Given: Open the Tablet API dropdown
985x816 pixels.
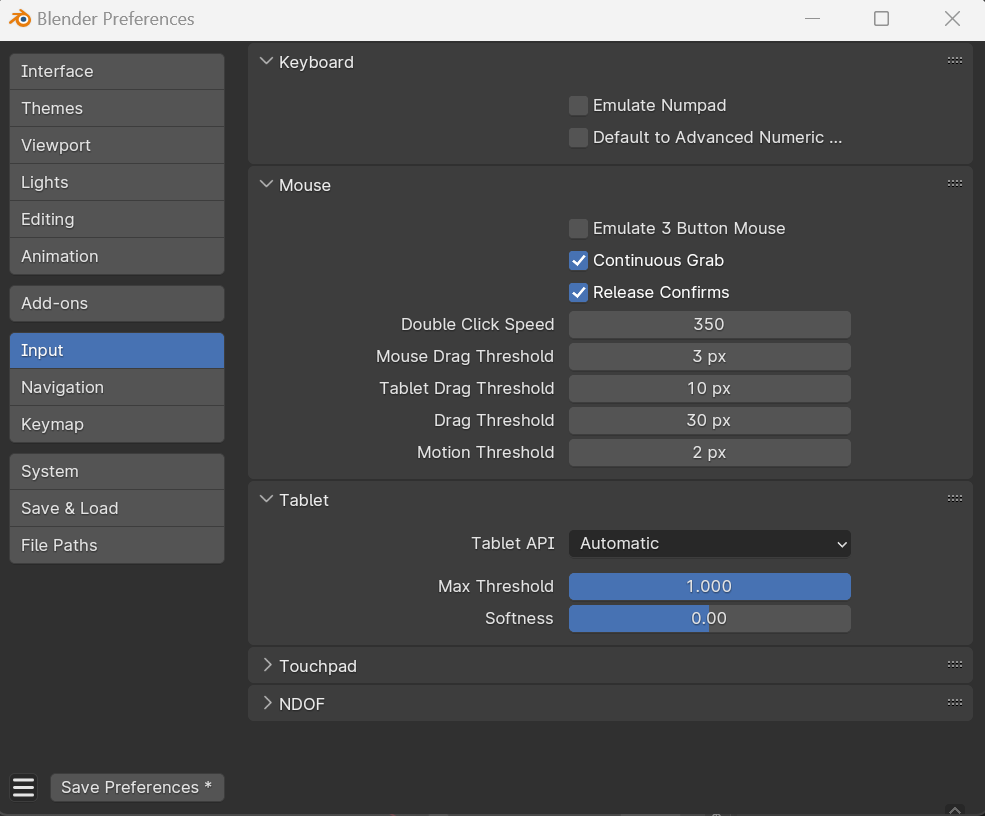Looking at the screenshot, I should coord(709,543).
